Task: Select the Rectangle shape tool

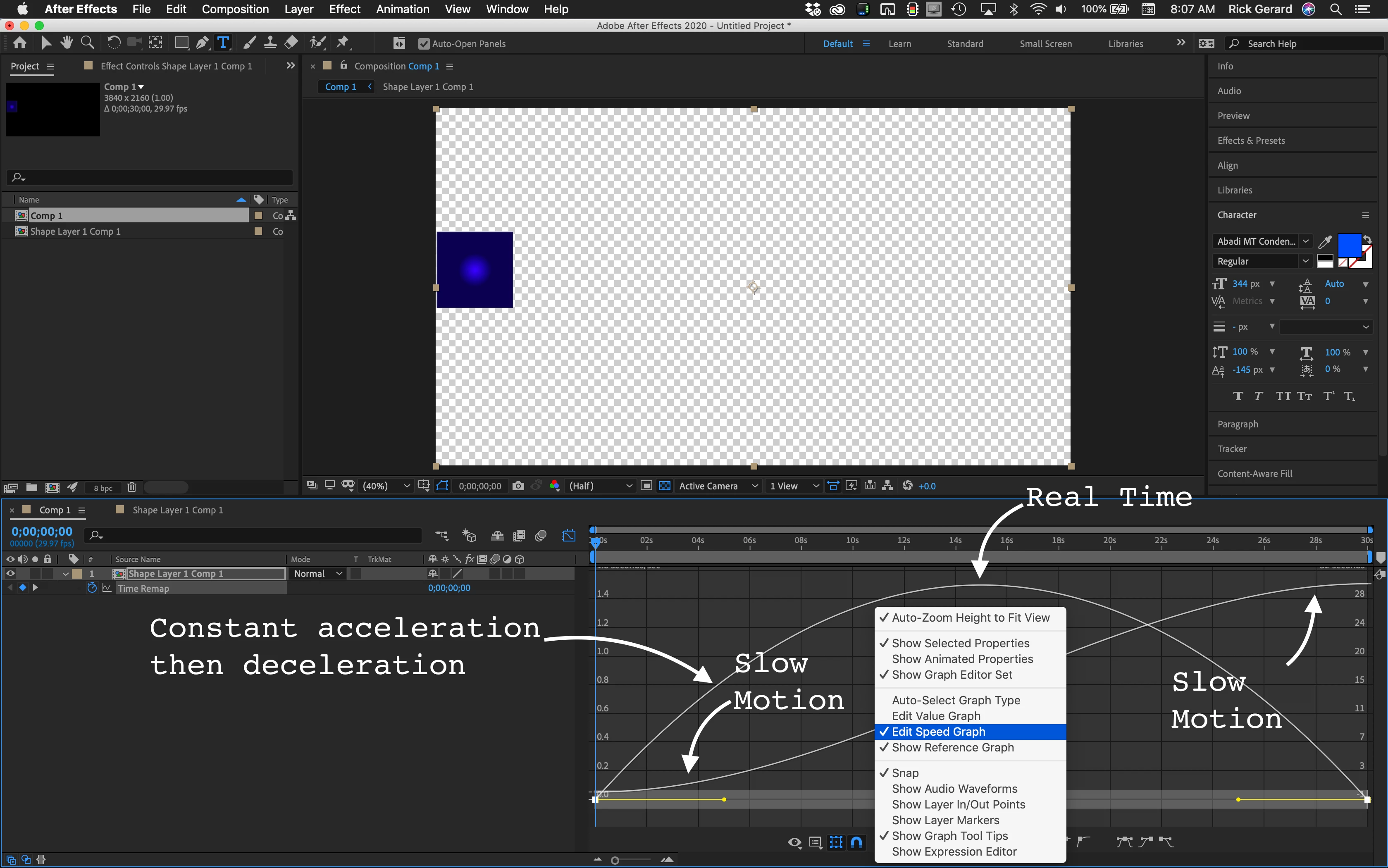Action: [181, 43]
